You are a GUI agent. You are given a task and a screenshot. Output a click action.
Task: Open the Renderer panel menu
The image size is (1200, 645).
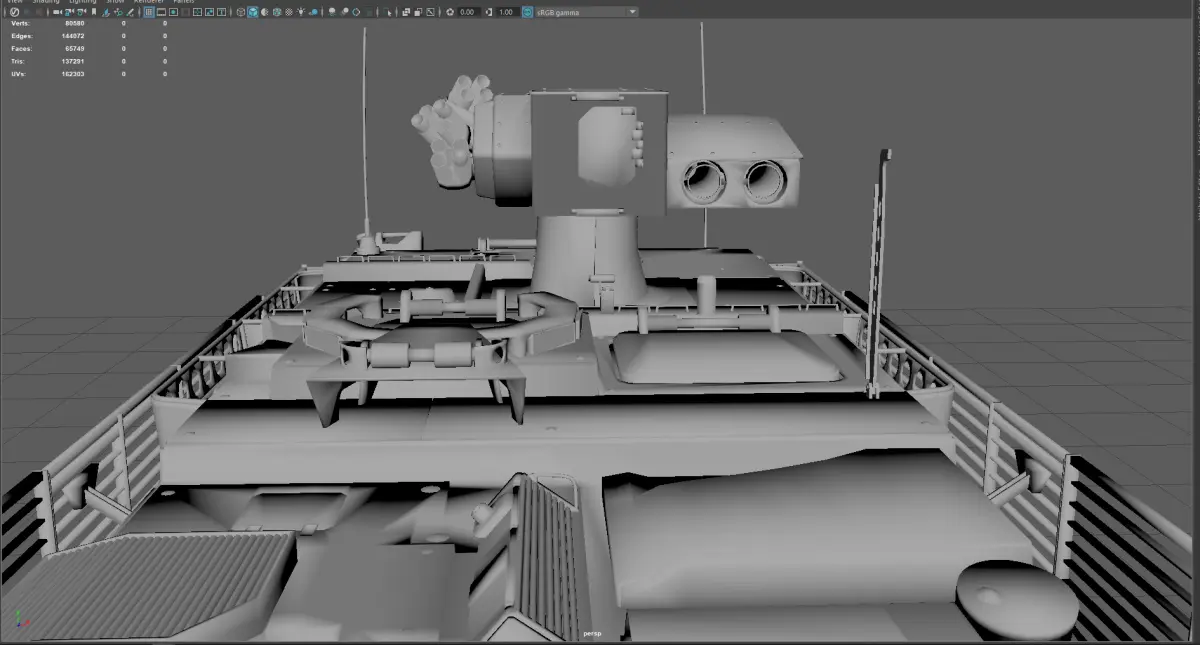pos(149,2)
